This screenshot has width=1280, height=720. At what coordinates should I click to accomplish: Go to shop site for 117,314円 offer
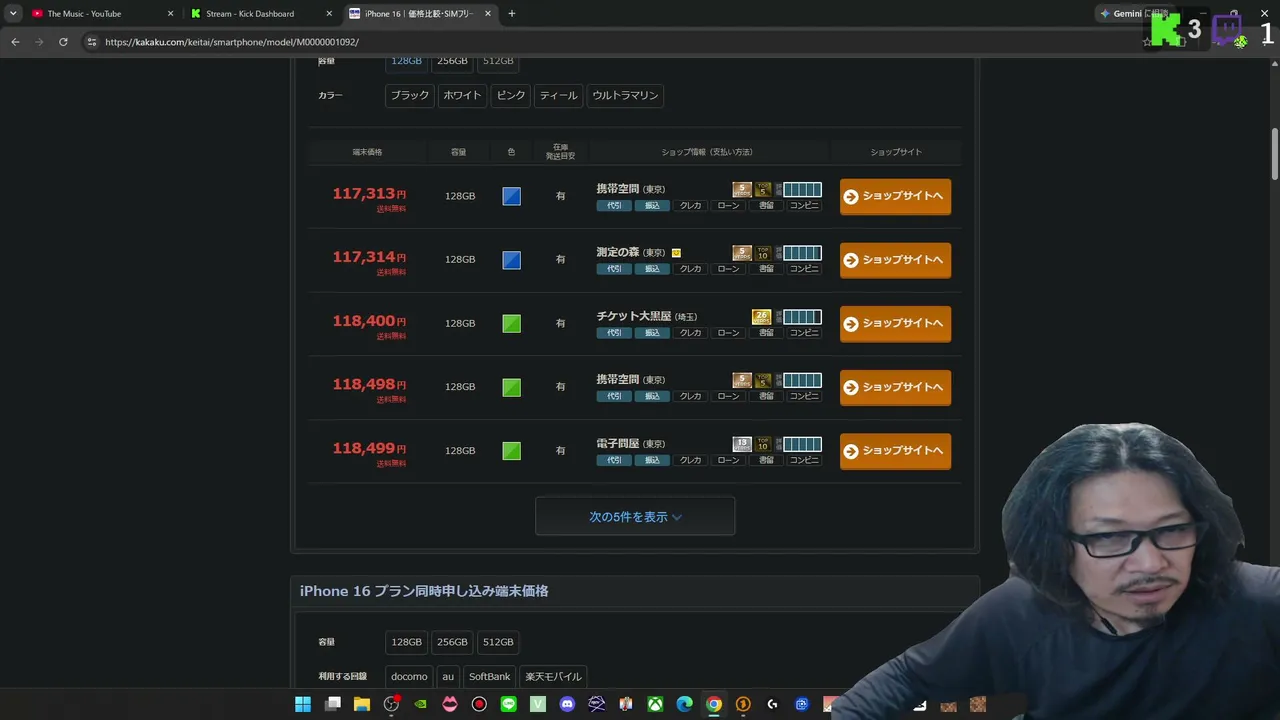[x=895, y=260]
